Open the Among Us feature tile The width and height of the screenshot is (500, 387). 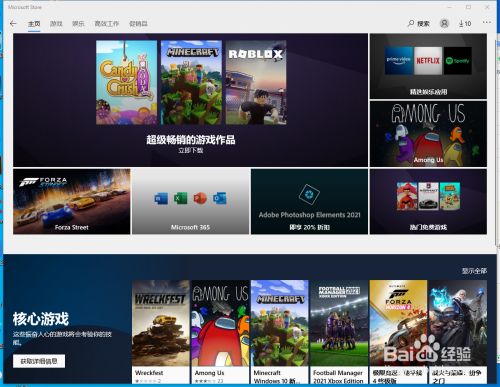(x=428, y=134)
